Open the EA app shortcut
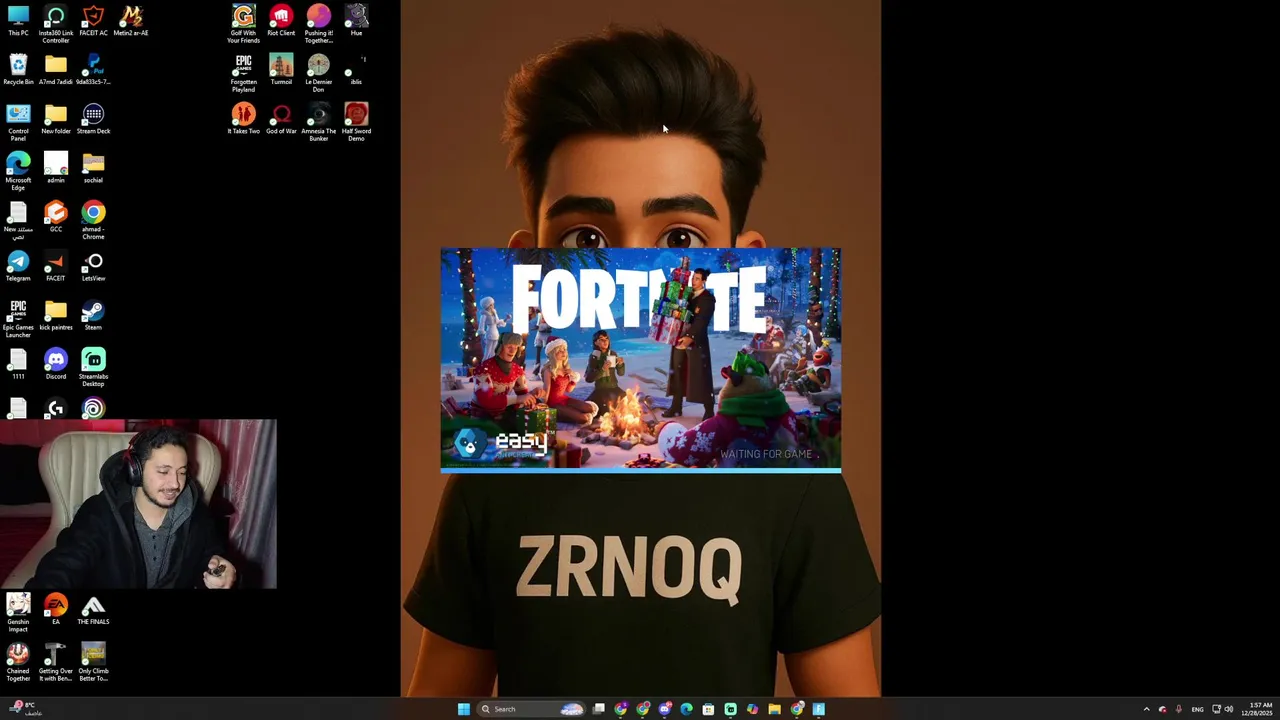Screen dimensions: 1280x720 pos(56,609)
